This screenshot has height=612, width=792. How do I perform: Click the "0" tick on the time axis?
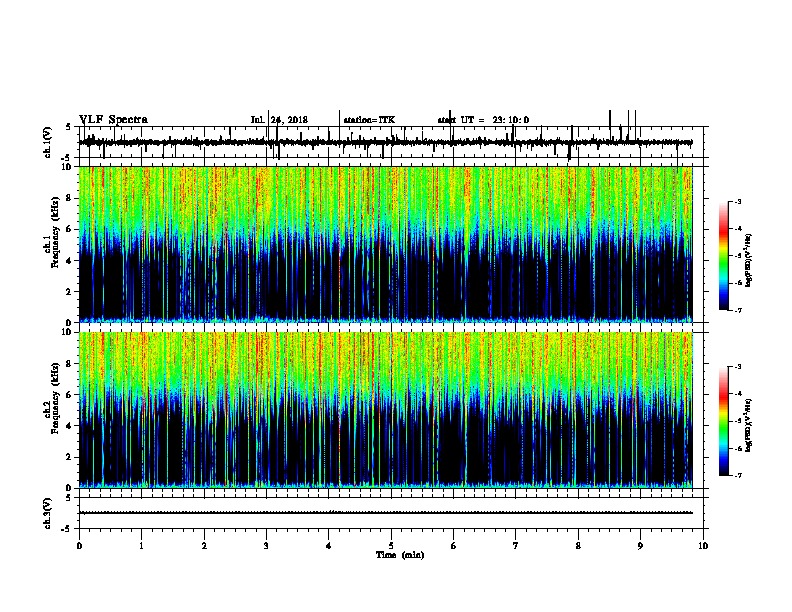coord(79,546)
